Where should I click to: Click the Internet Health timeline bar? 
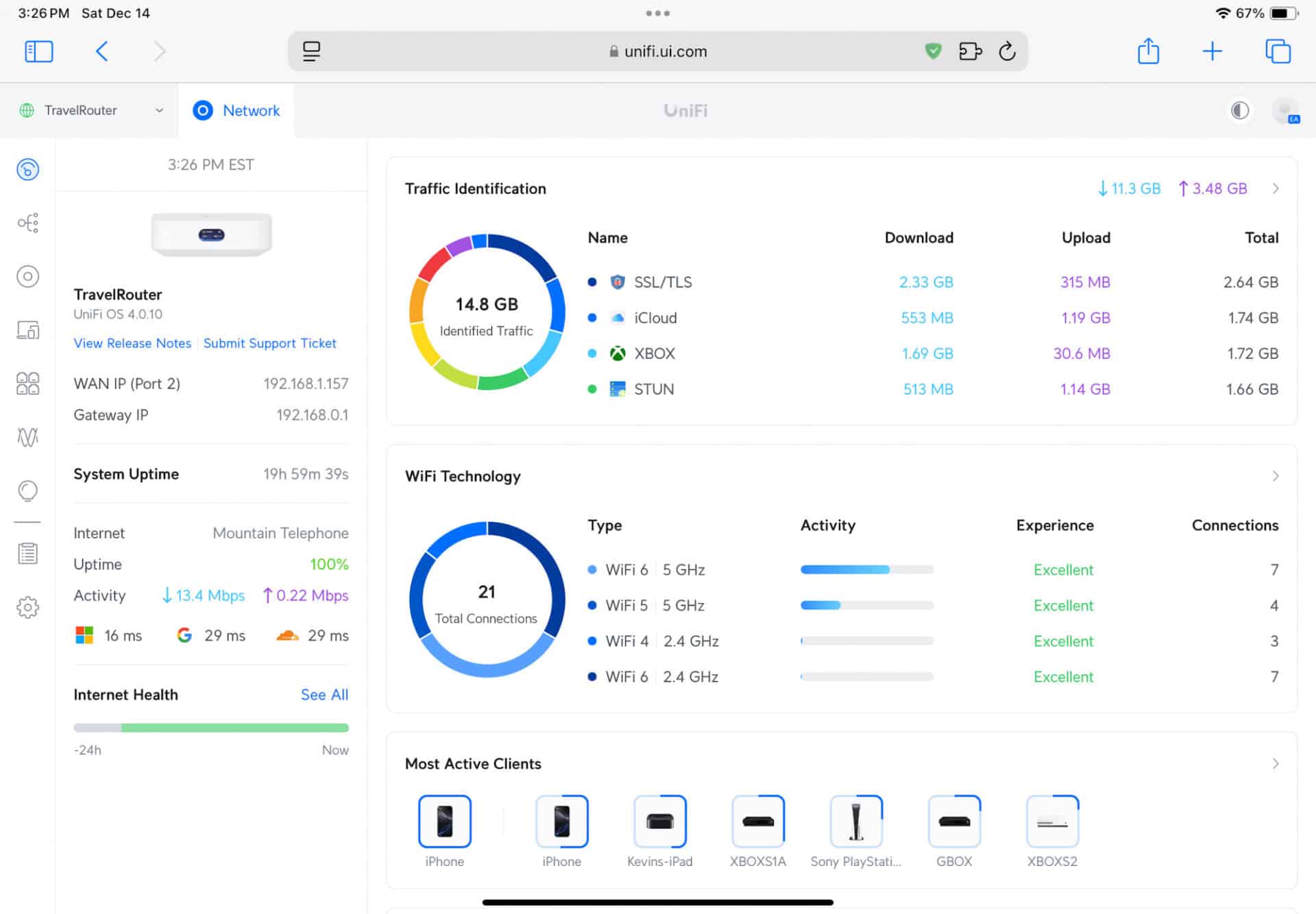pos(211,728)
